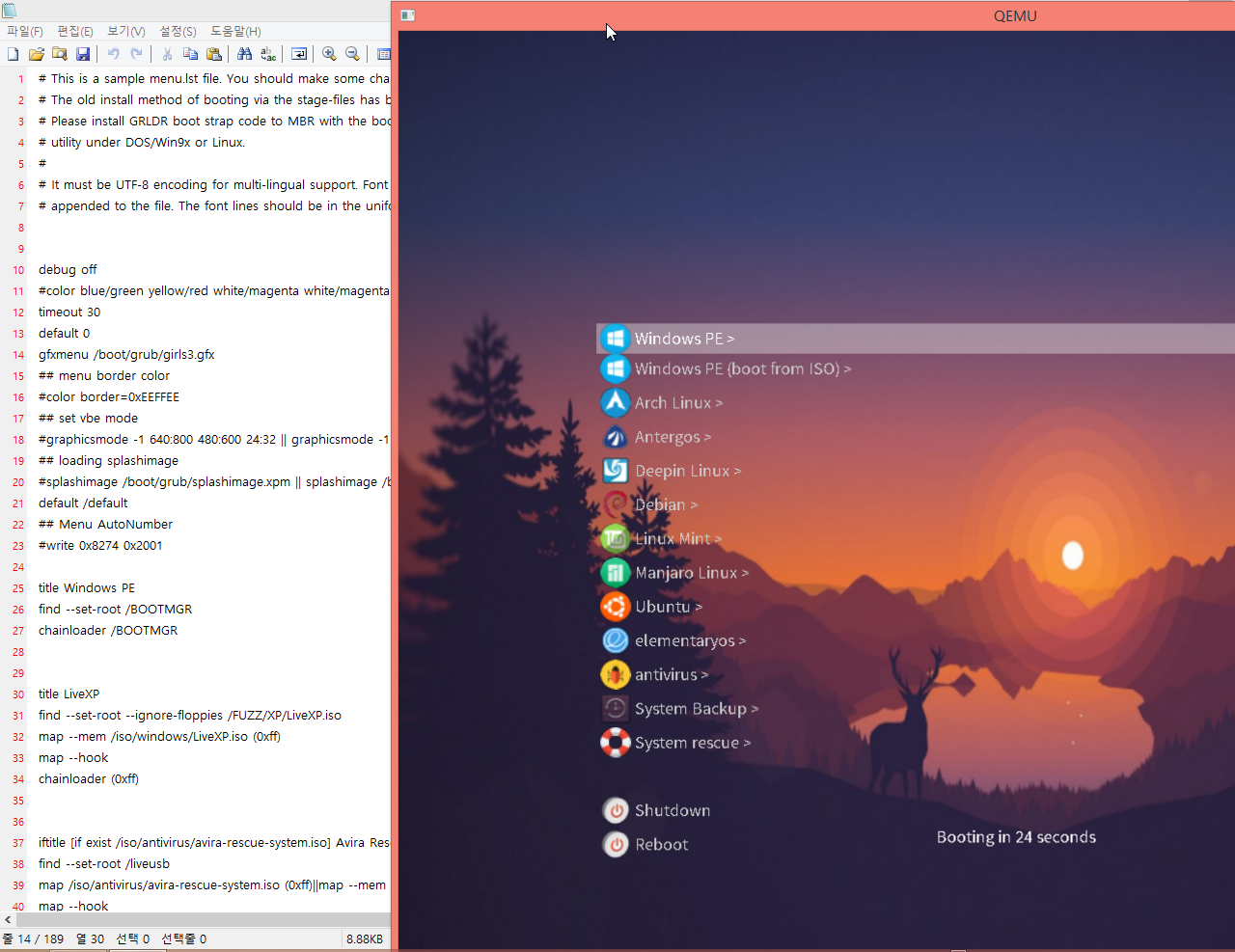Click the Shutdown label in boot menu
Viewport: 1235px width, 952px height.
pos(672,810)
